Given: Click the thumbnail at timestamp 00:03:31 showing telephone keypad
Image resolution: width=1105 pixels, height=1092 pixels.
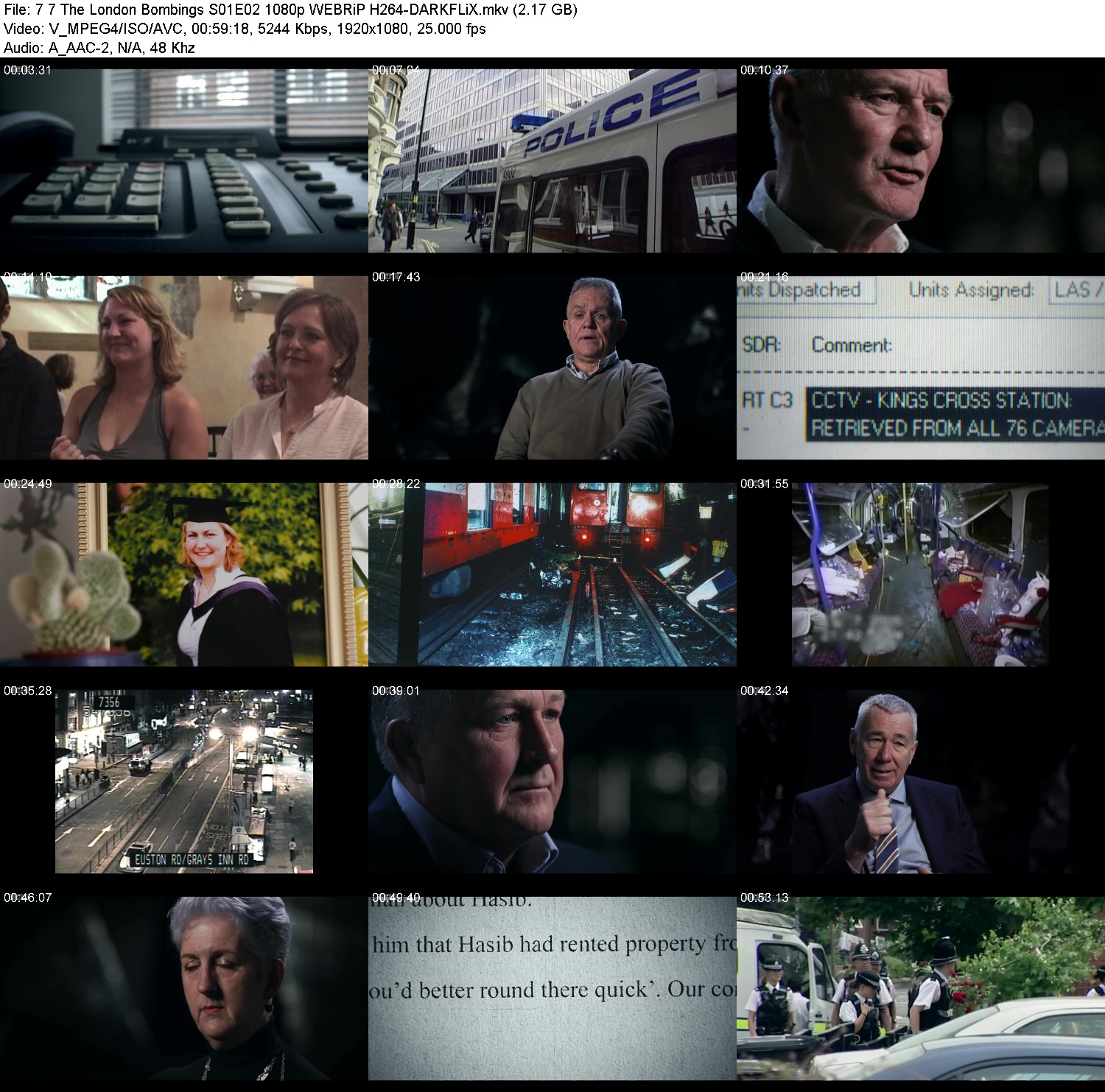Looking at the screenshot, I should (184, 161).
